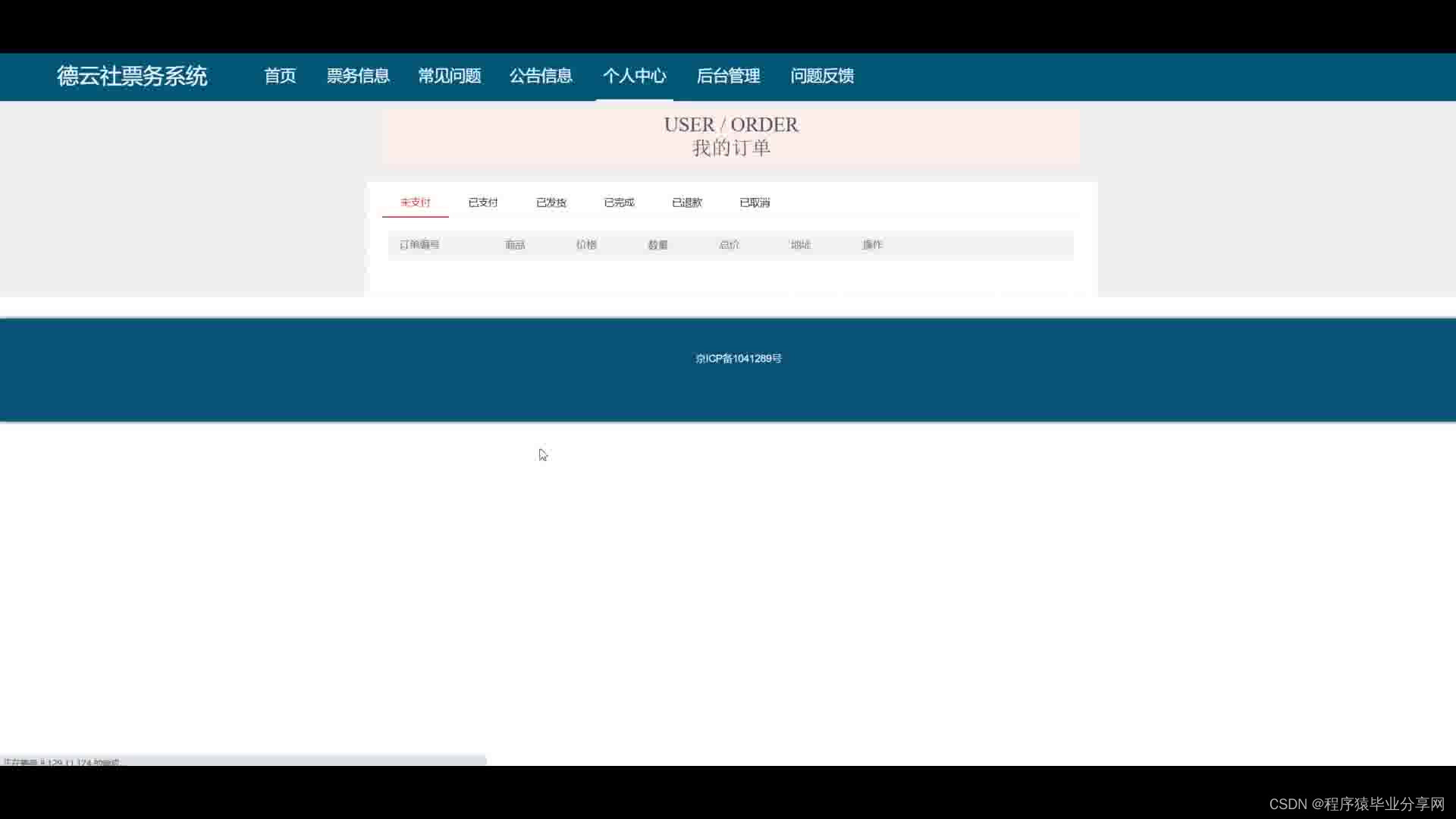
Task: Click the 商品 column header
Action: (x=515, y=245)
